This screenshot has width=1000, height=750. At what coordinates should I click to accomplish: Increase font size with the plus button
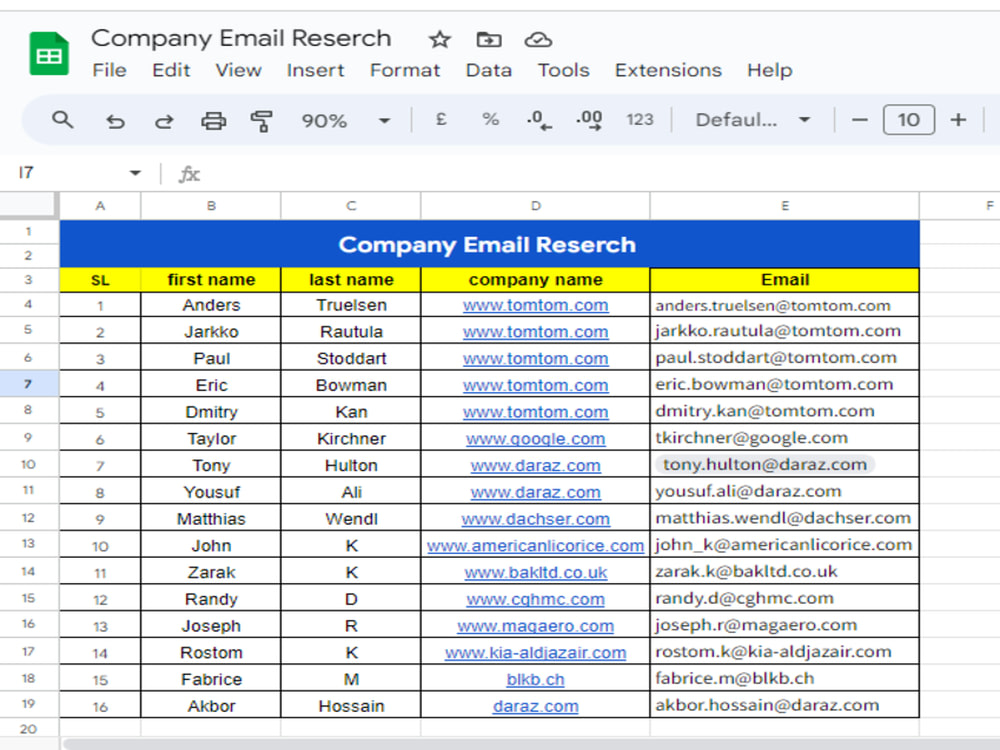pos(957,119)
